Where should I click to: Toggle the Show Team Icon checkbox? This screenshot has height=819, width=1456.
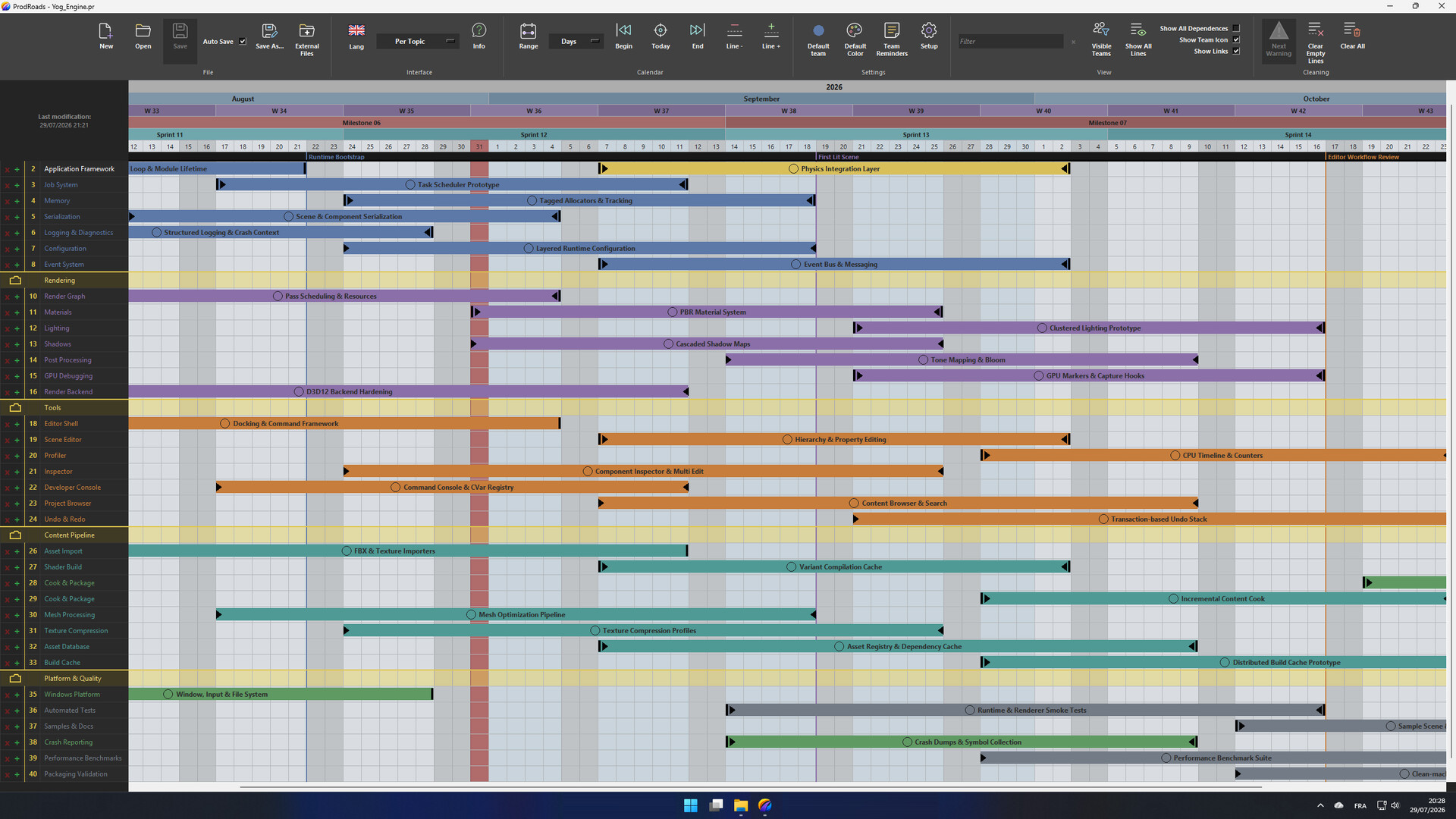(1236, 40)
